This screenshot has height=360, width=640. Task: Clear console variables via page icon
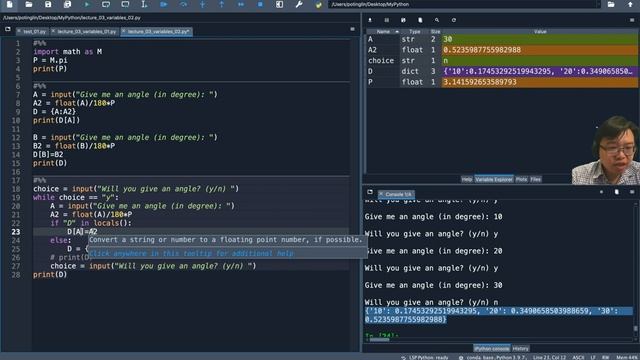coord(616,192)
